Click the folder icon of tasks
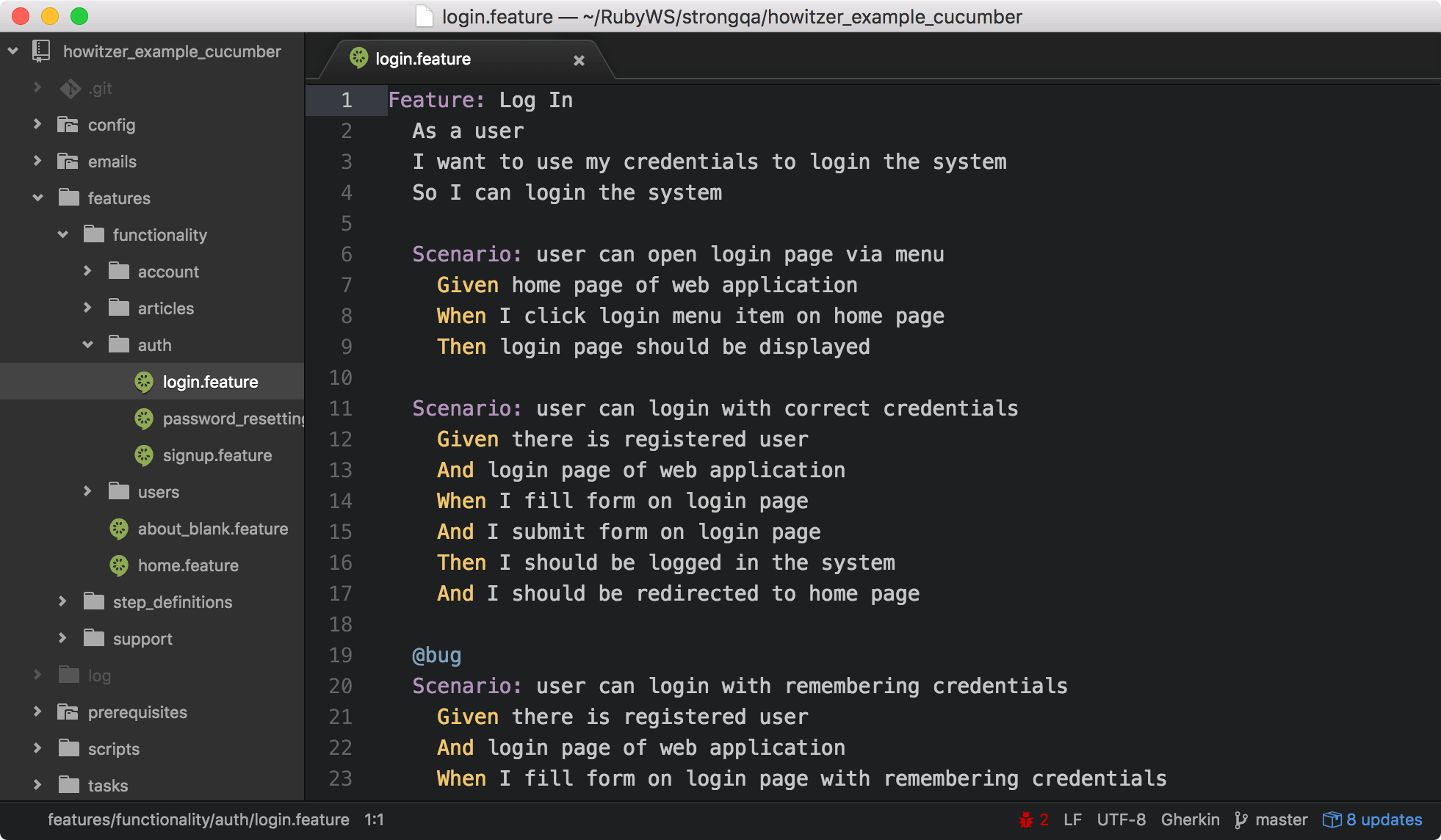The image size is (1441, 840). pyautogui.click(x=68, y=786)
